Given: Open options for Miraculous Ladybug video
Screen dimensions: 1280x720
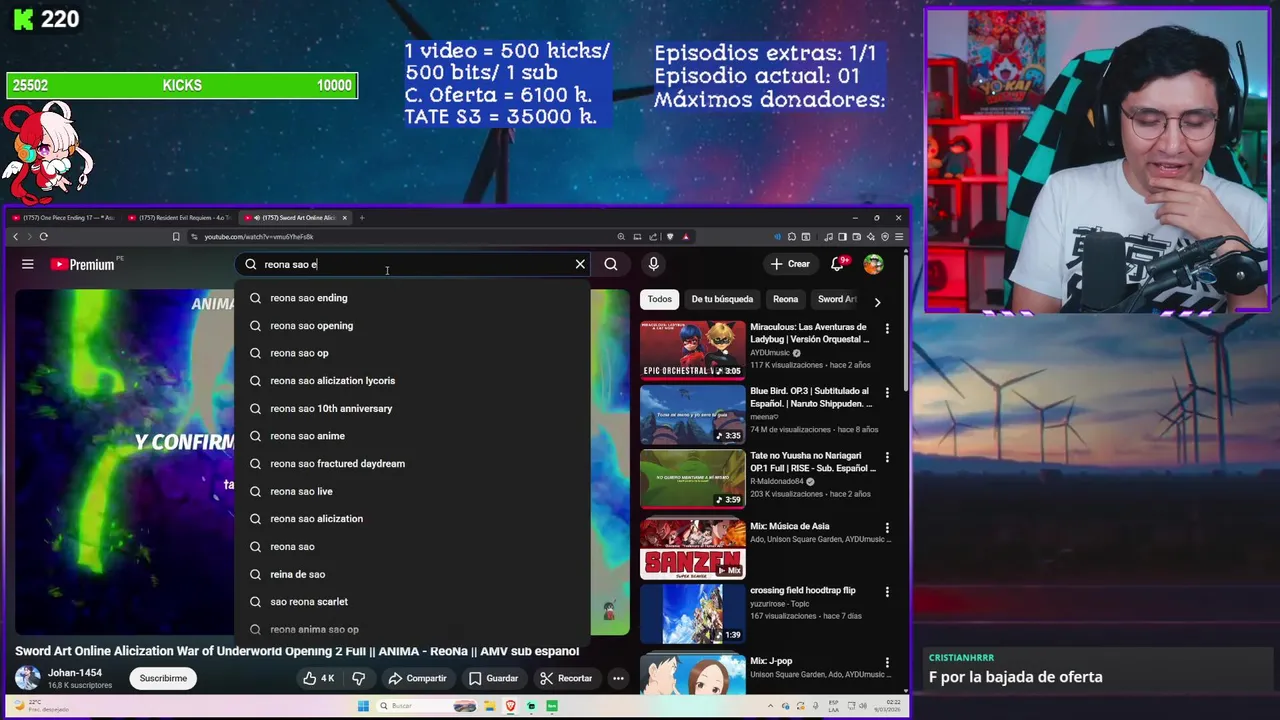Looking at the screenshot, I should pos(887,328).
